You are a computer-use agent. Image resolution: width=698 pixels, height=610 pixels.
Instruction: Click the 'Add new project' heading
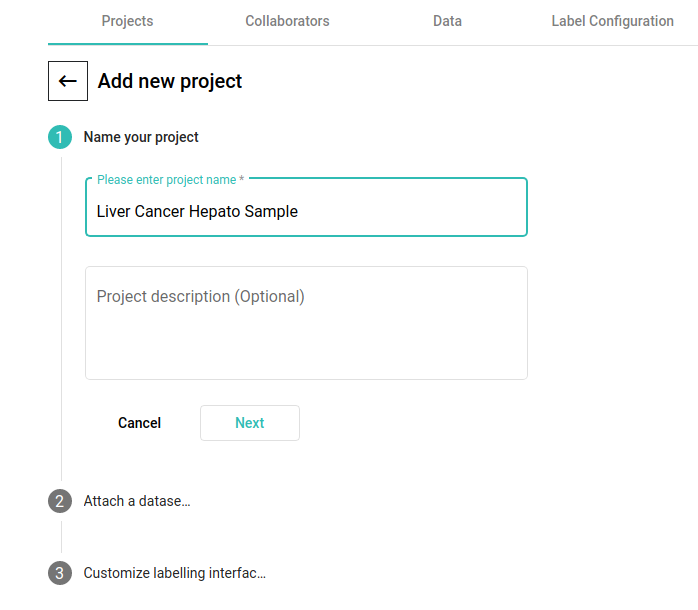[x=170, y=81]
